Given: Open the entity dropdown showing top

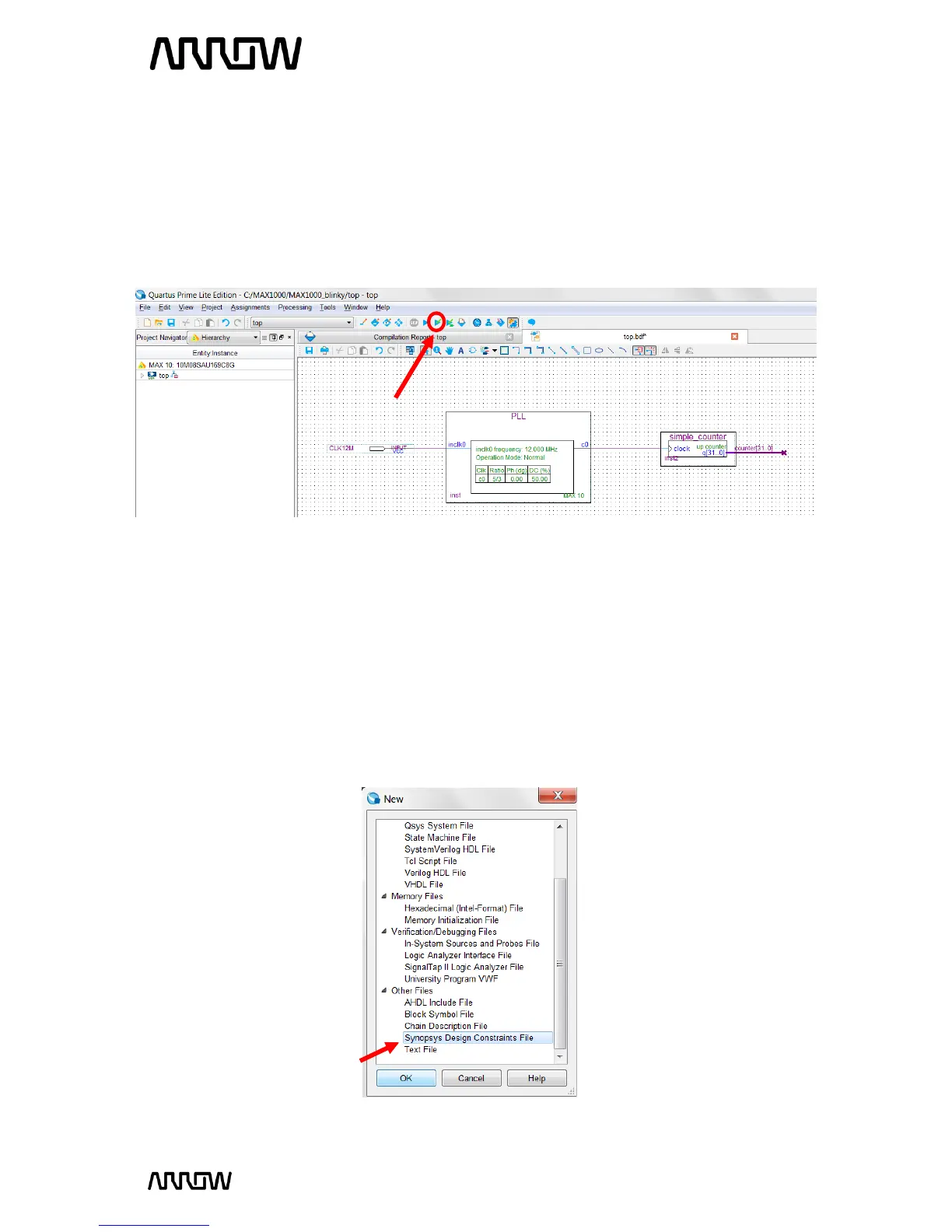Looking at the screenshot, I should coord(302,323).
